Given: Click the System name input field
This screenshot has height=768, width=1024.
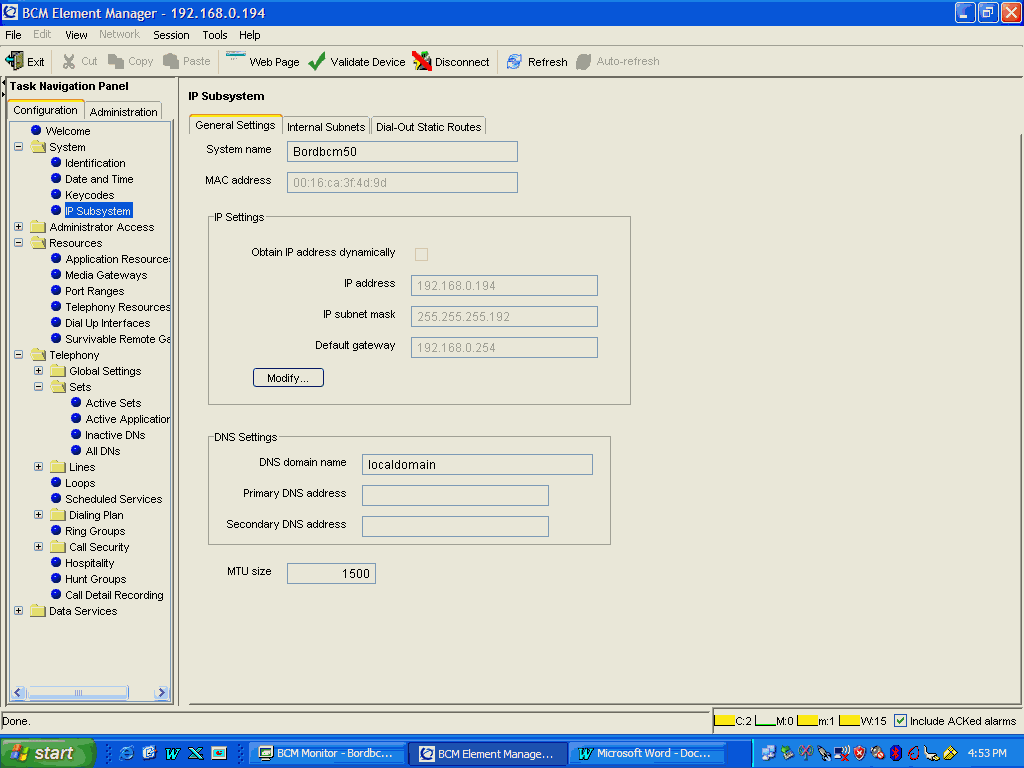Looking at the screenshot, I should point(402,152).
